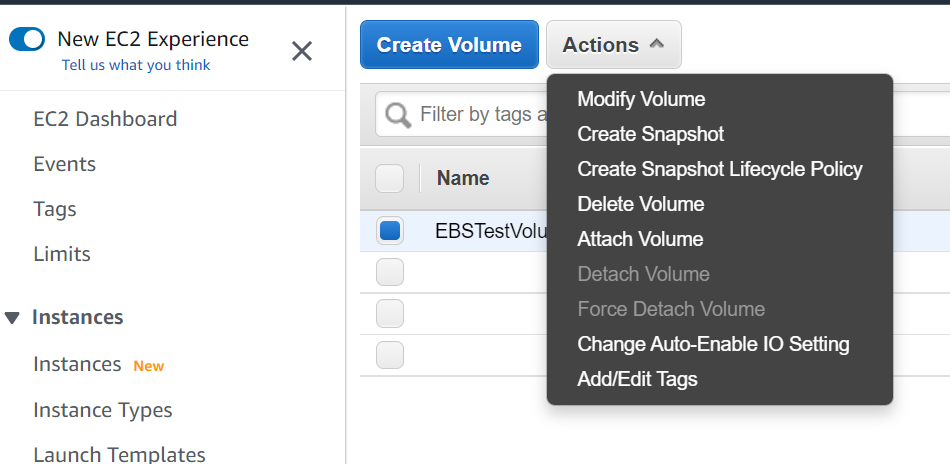Collapse the Actions dropdown menu
Image resolution: width=950 pixels, height=464 pixels.
614,44
